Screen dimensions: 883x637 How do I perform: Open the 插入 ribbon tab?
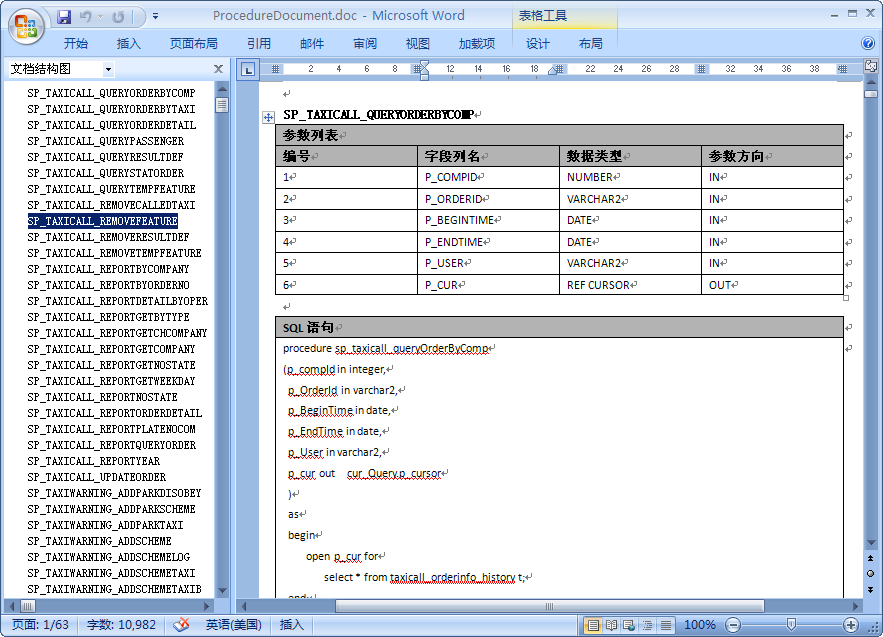pos(128,43)
